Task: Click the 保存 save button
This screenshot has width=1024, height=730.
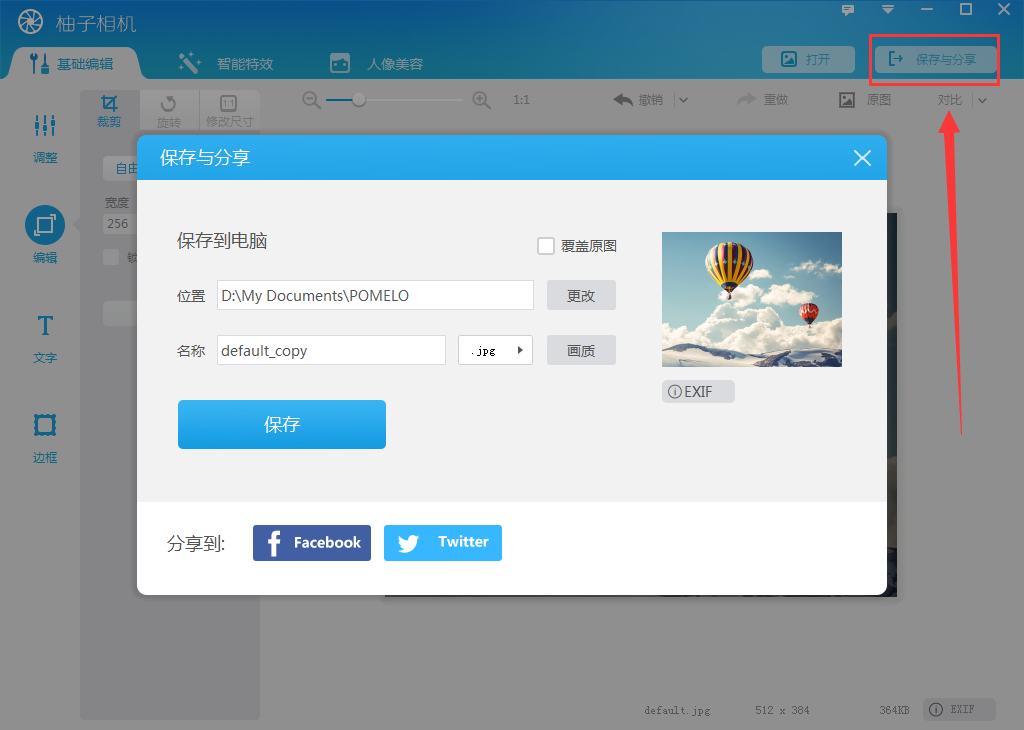Action: [x=281, y=424]
